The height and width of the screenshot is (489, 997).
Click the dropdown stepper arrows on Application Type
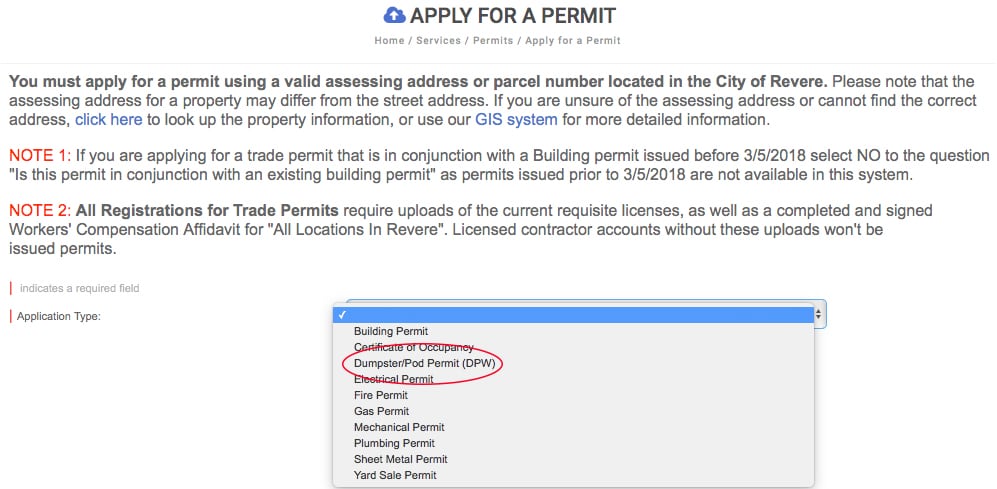coord(818,314)
